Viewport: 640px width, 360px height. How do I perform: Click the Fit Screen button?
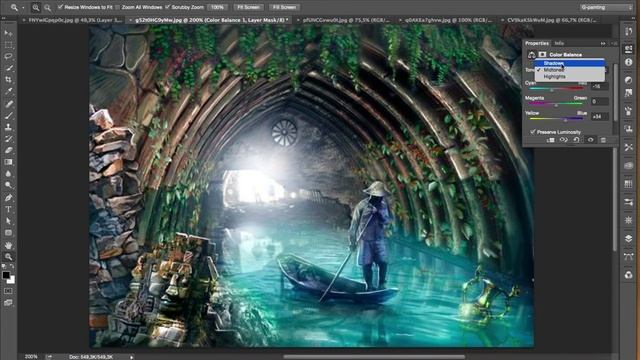point(248,7)
